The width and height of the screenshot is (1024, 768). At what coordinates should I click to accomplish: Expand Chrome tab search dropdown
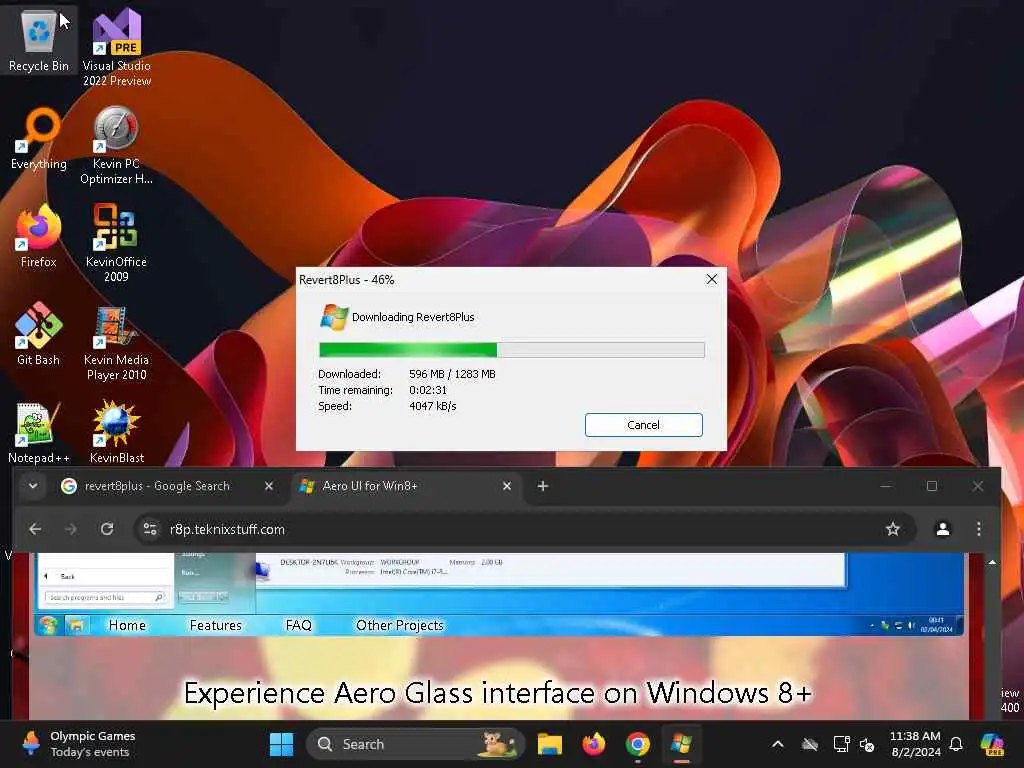pos(33,487)
